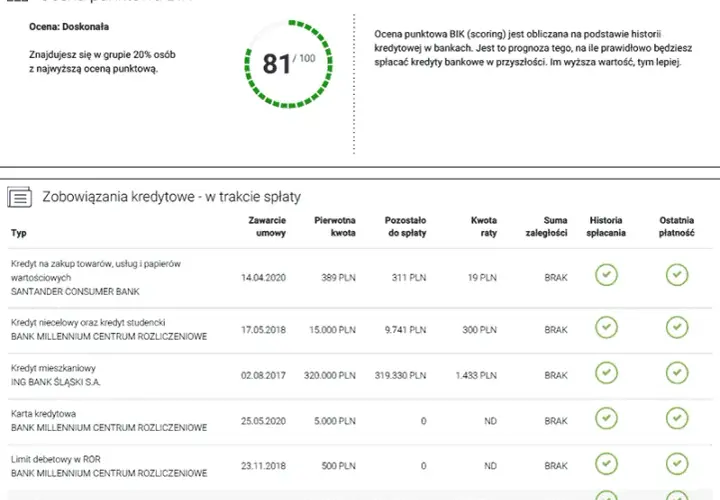Click Historia spłacania checkmark for Santander Consumer Bank

[606, 275]
